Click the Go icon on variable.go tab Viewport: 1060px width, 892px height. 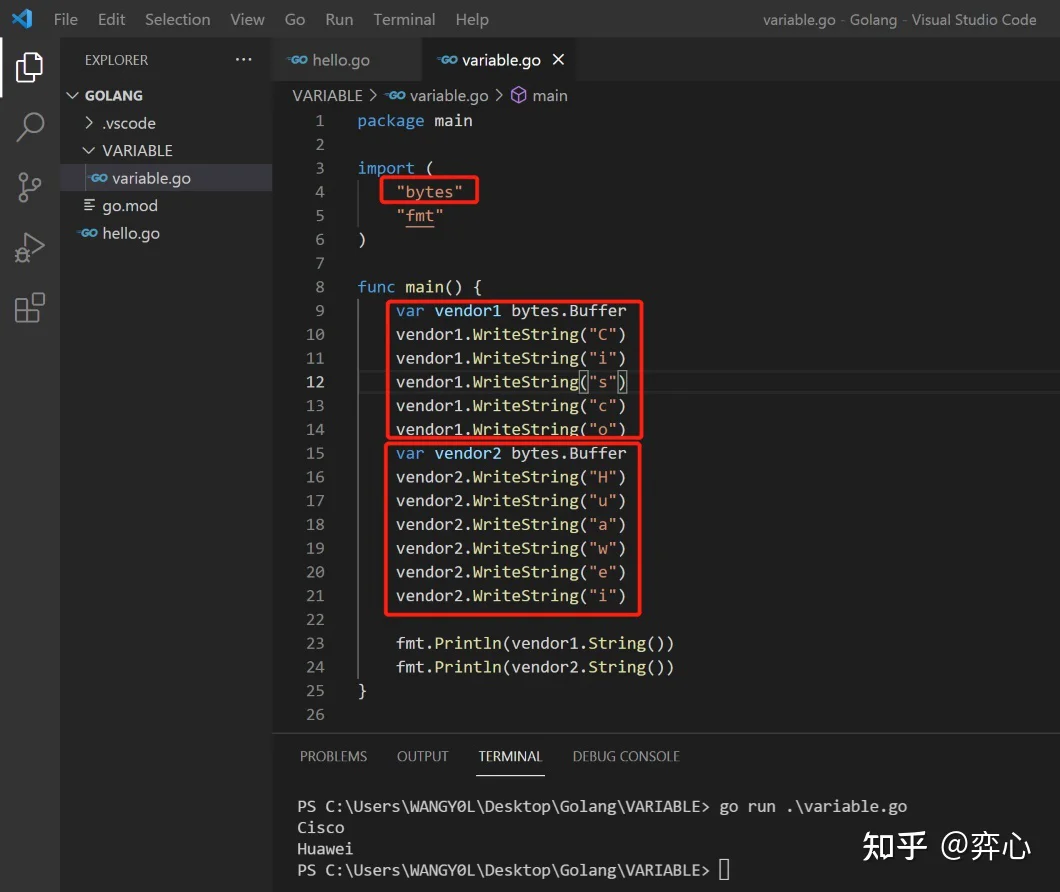point(448,60)
